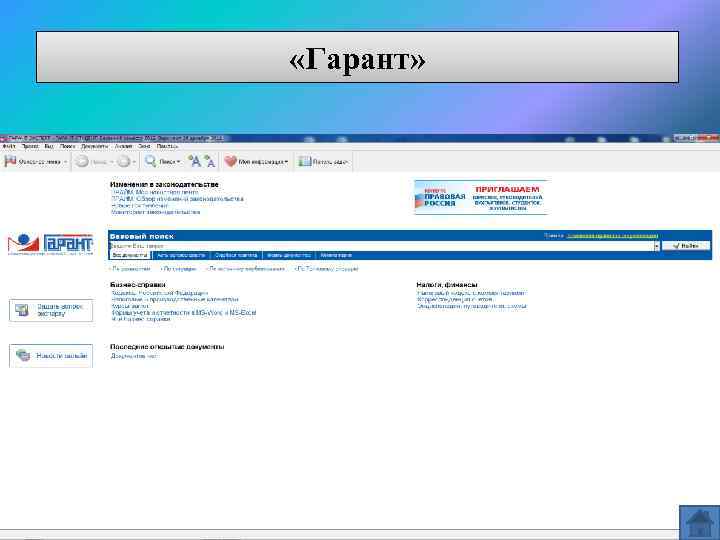Click the Гарант logo
Screen dimensions: 720x540
(x=51, y=244)
